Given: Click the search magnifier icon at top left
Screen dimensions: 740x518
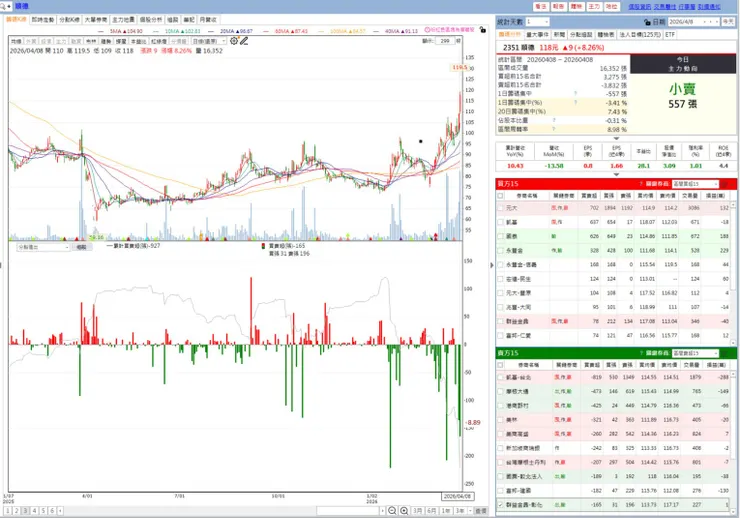Looking at the screenshot, I should pyautogui.click(x=4, y=6).
